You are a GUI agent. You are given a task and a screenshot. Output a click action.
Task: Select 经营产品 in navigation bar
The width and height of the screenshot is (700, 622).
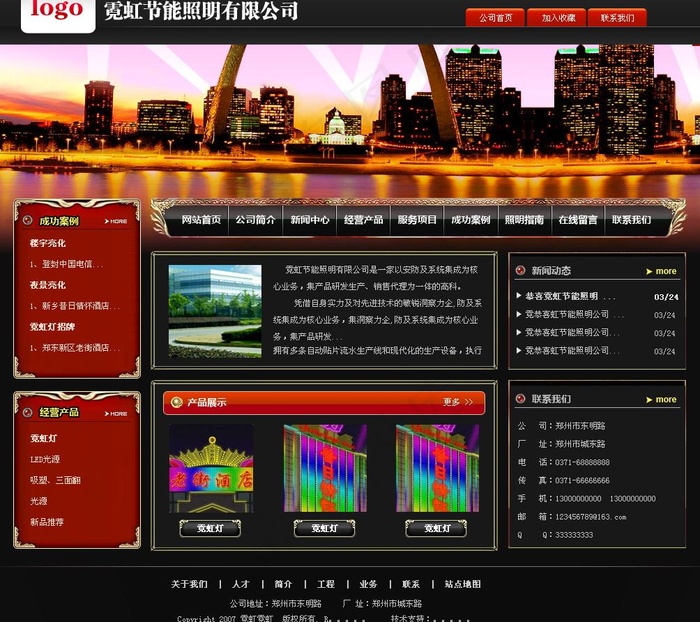363,220
